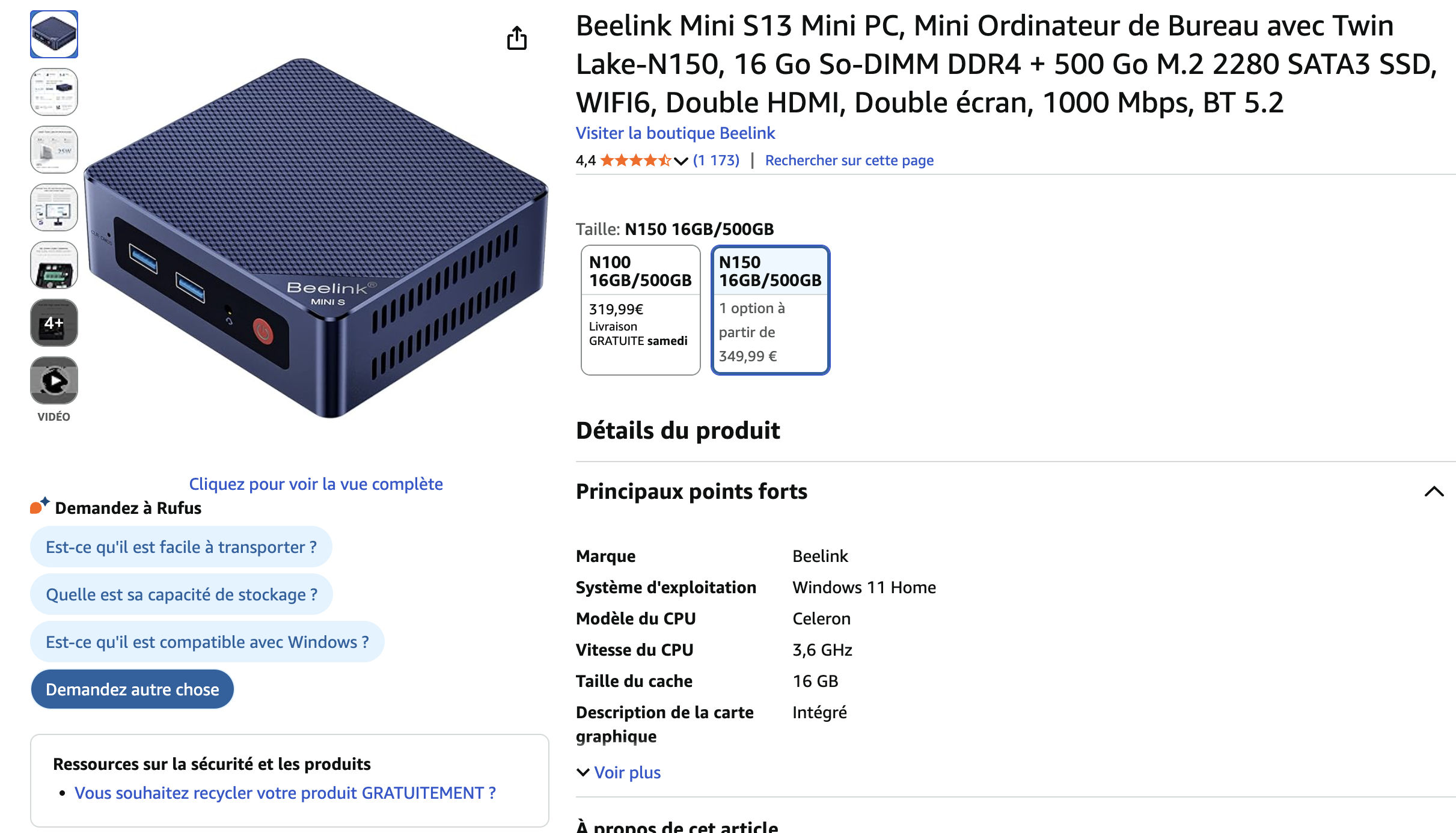Click Rechercher sur cette page

pos(849,160)
